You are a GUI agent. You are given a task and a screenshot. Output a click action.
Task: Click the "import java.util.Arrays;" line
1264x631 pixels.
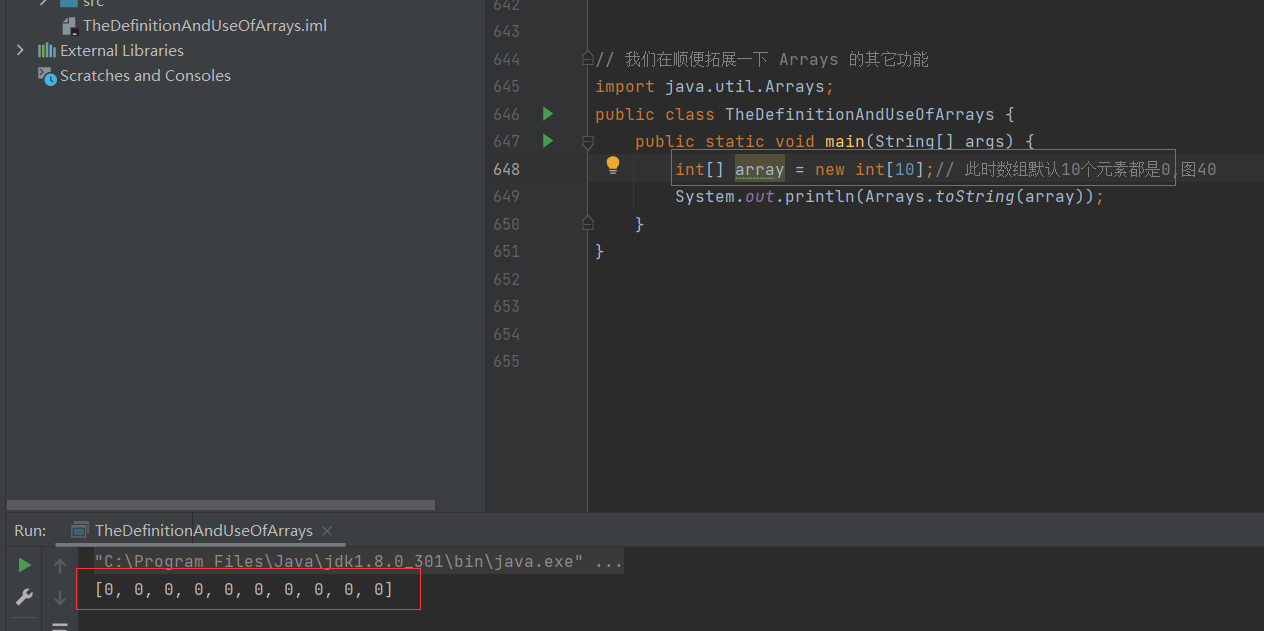(714, 87)
